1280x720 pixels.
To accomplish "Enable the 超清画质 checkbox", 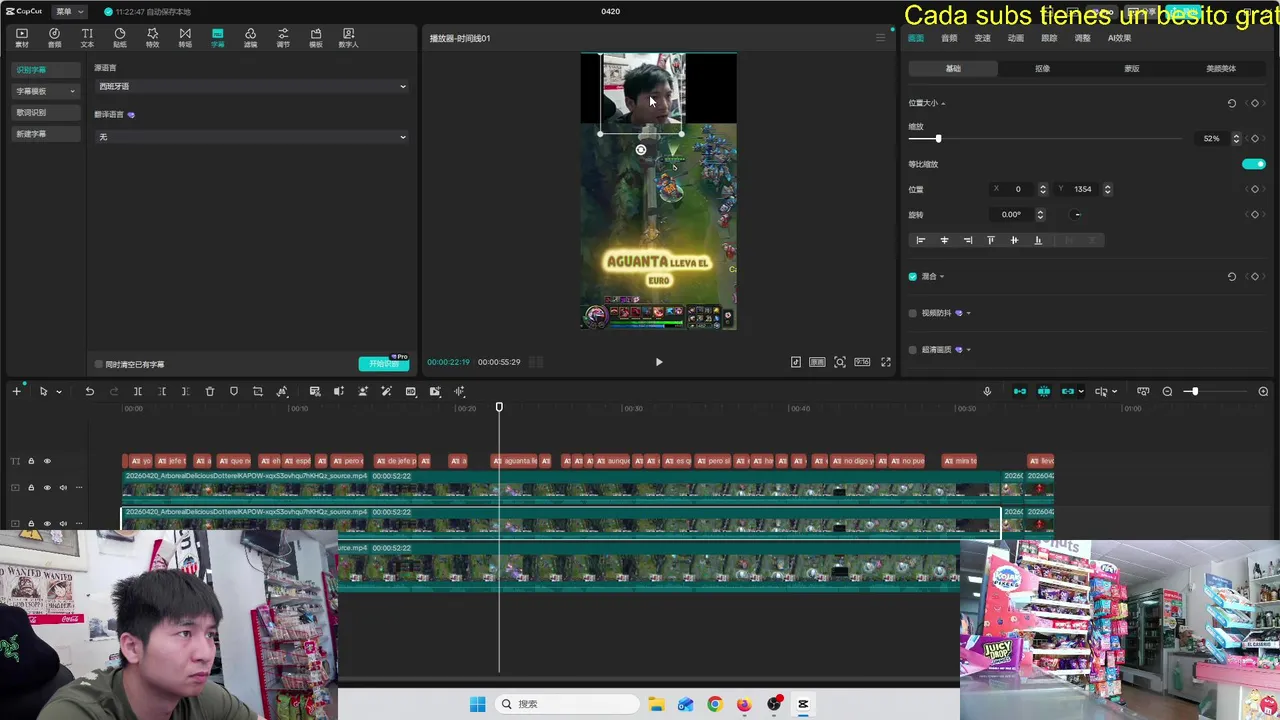I will pos(912,350).
